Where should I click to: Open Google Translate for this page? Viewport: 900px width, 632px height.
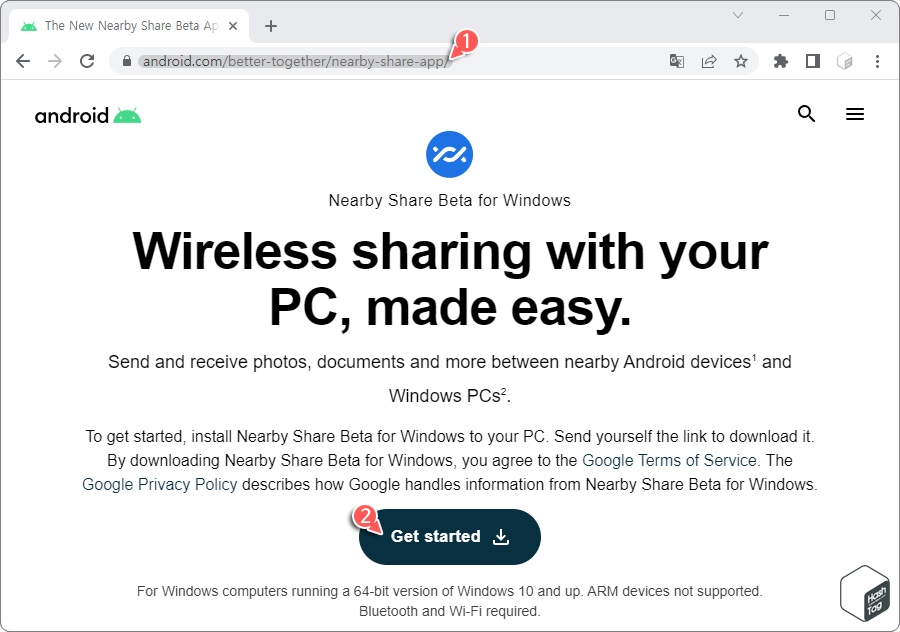pyautogui.click(x=676, y=61)
